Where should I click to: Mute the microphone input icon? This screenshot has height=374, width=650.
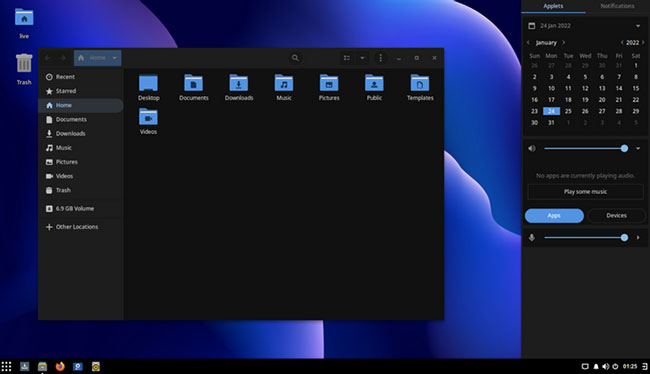(x=532, y=238)
